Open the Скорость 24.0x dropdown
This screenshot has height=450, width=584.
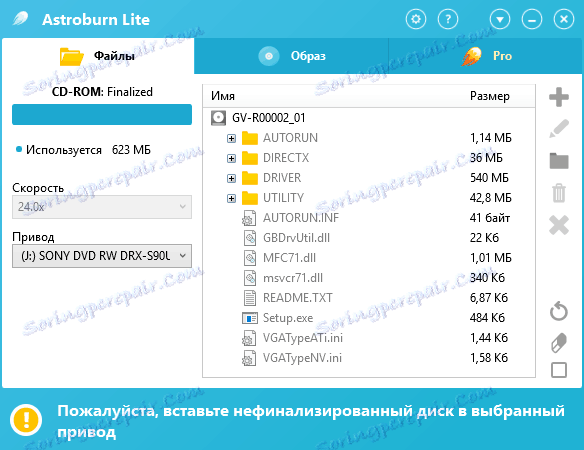pyautogui.click(x=102, y=207)
